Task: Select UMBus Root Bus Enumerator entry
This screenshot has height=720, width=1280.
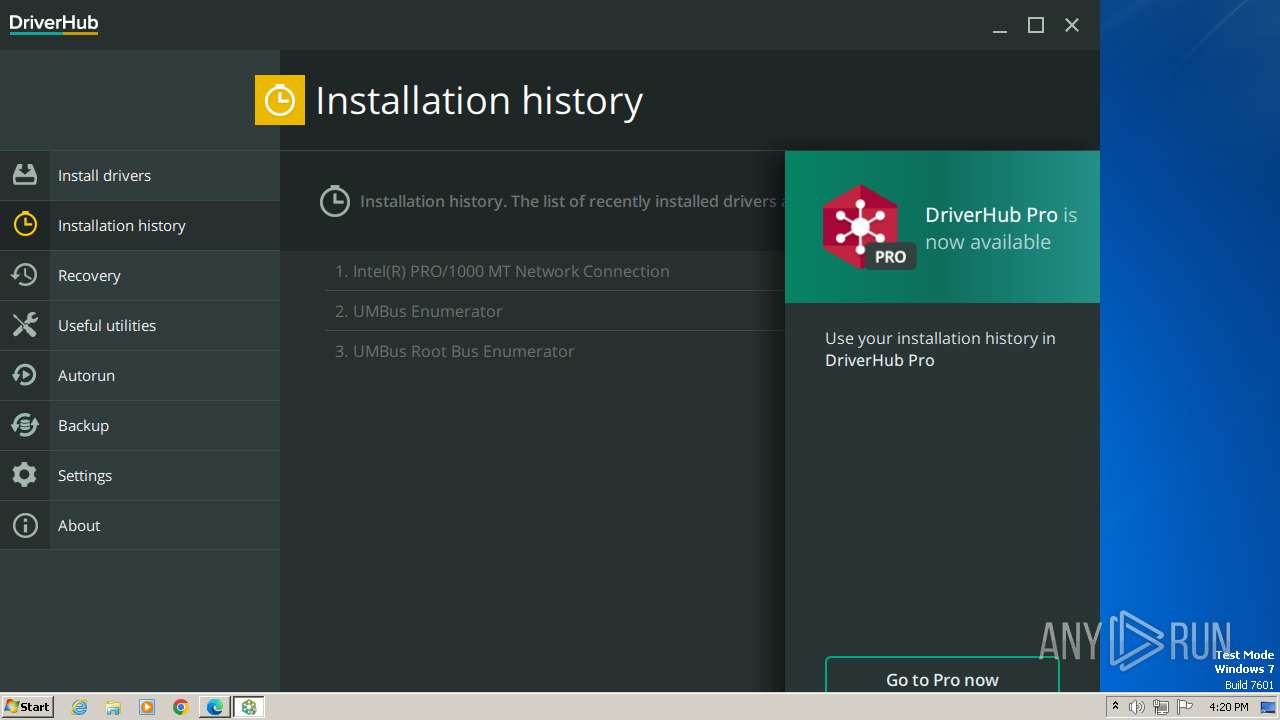Action: point(555,351)
